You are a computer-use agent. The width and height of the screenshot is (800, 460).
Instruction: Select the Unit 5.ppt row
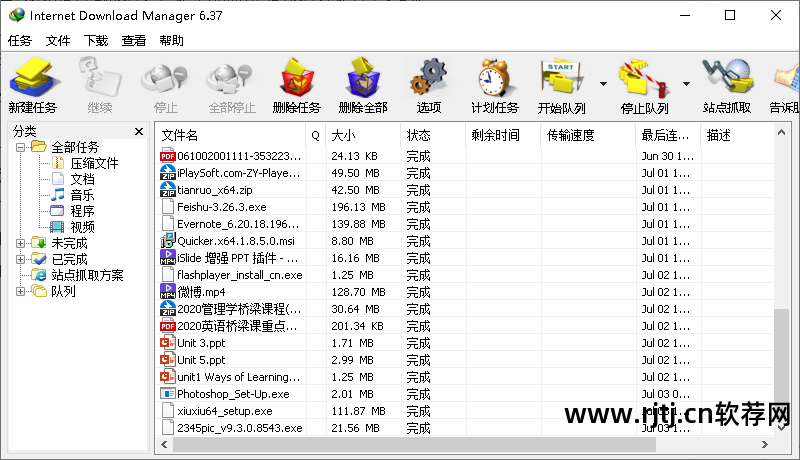(x=464, y=360)
